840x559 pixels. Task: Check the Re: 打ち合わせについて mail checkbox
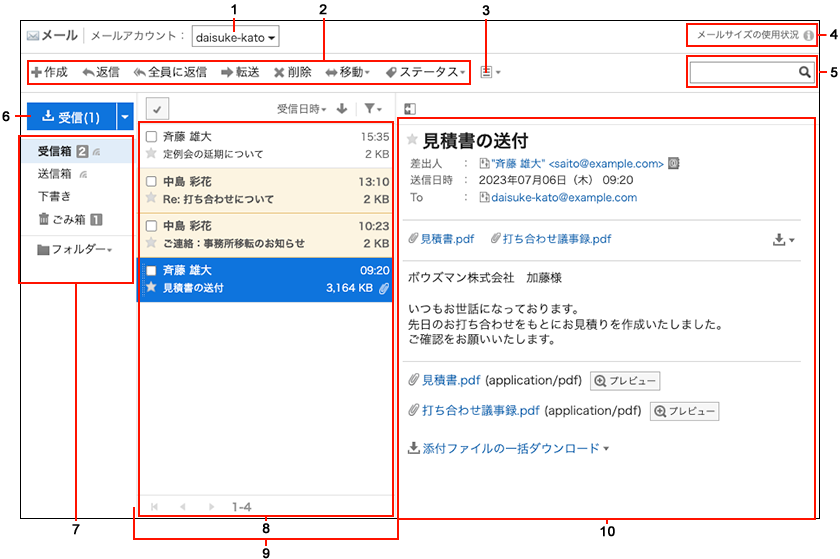pyautogui.click(x=152, y=181)
